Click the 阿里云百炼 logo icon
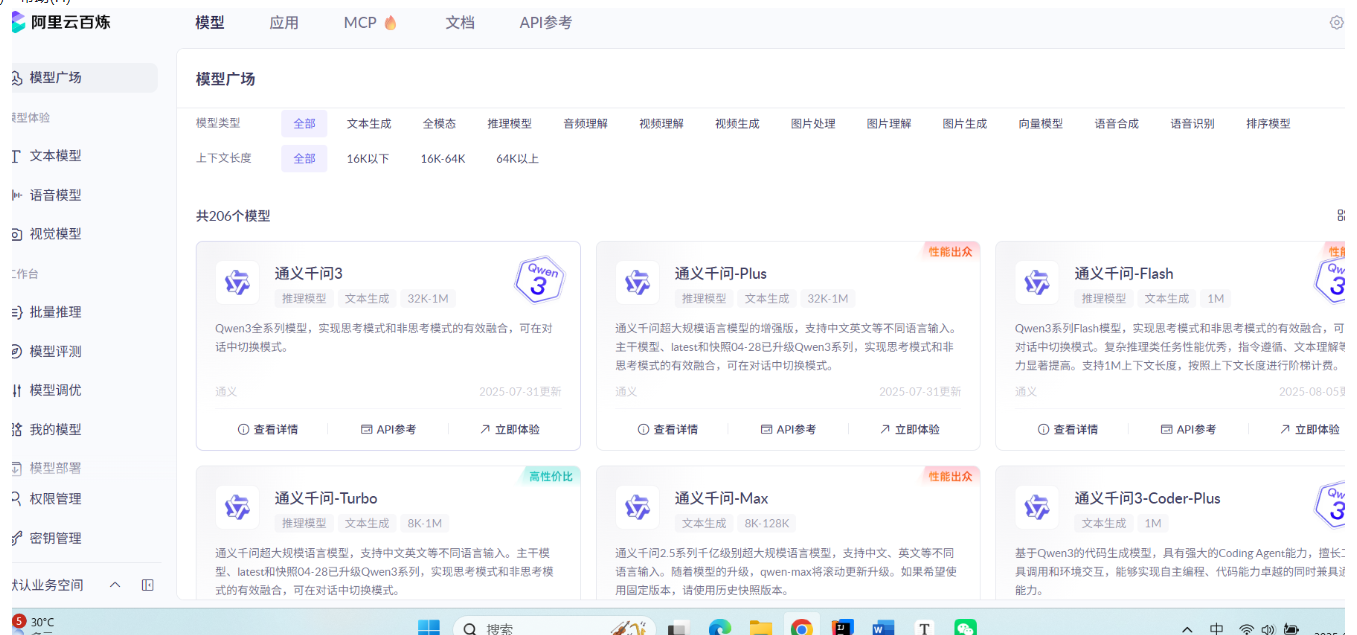The image size is (1357, 635). tap(19, 22)
